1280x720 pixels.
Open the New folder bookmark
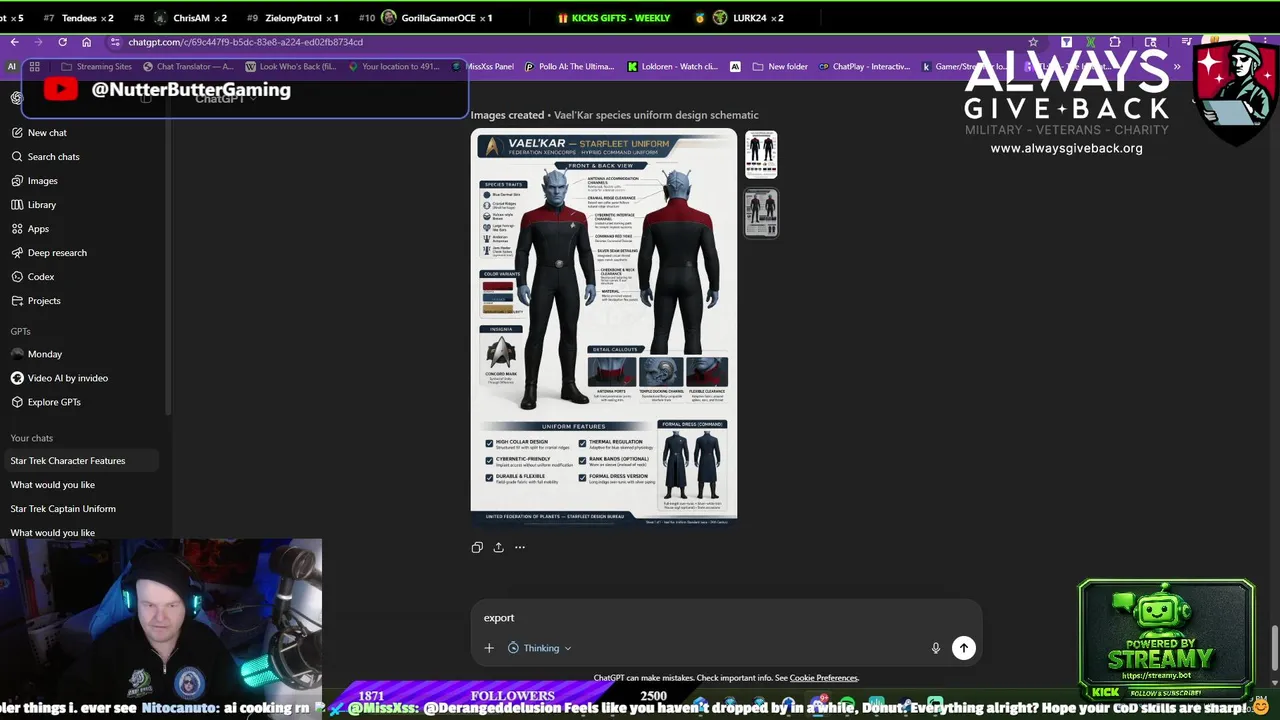click(x=779, y=66)
